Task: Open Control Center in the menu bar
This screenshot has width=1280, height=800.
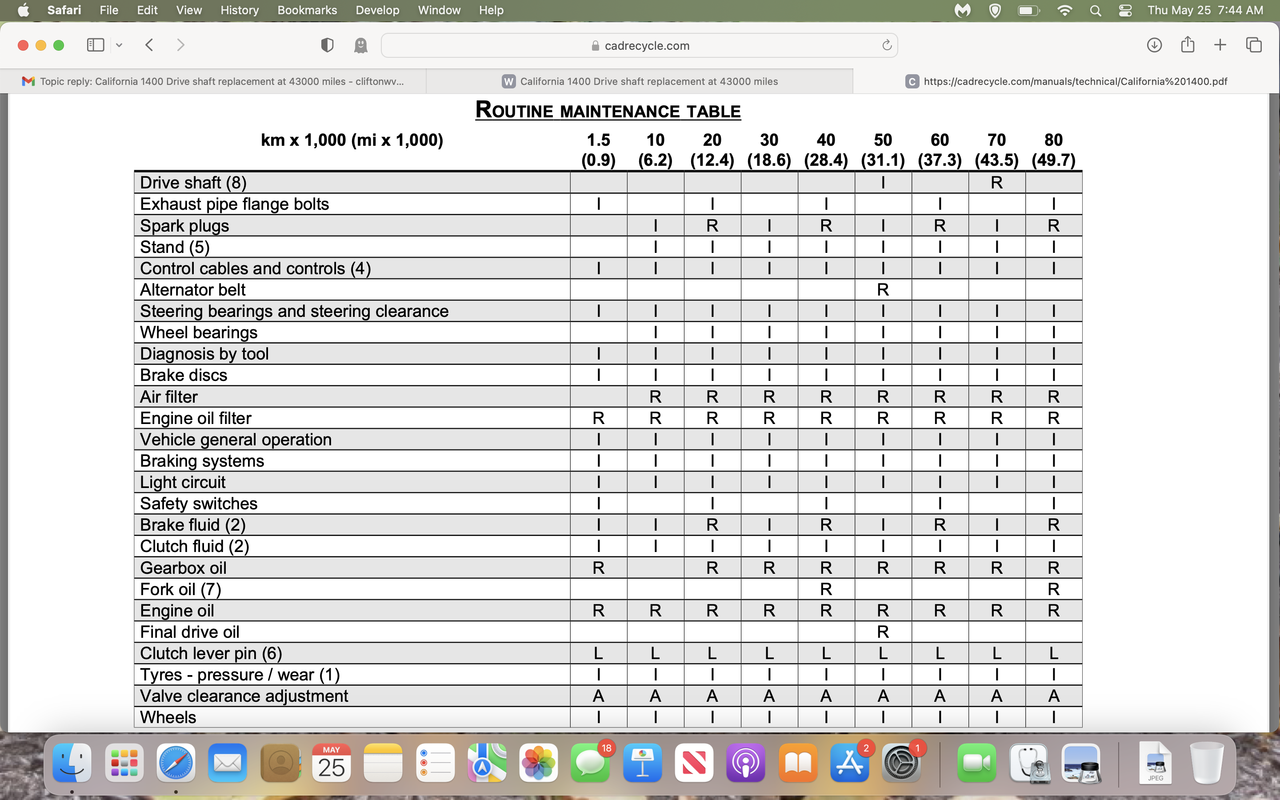Action: point(1125,10)
